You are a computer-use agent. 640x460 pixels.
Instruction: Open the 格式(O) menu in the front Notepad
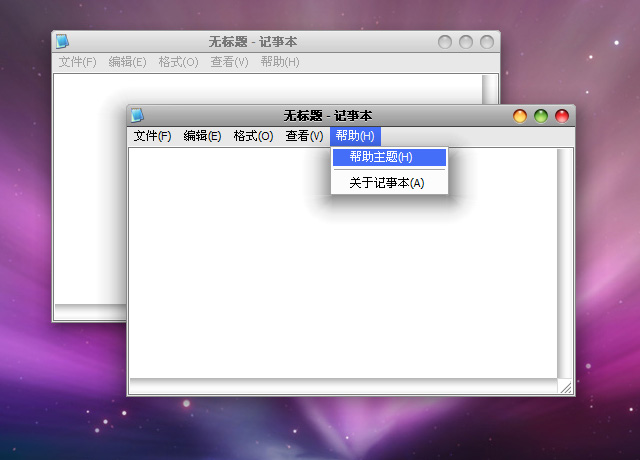[253, 136]
